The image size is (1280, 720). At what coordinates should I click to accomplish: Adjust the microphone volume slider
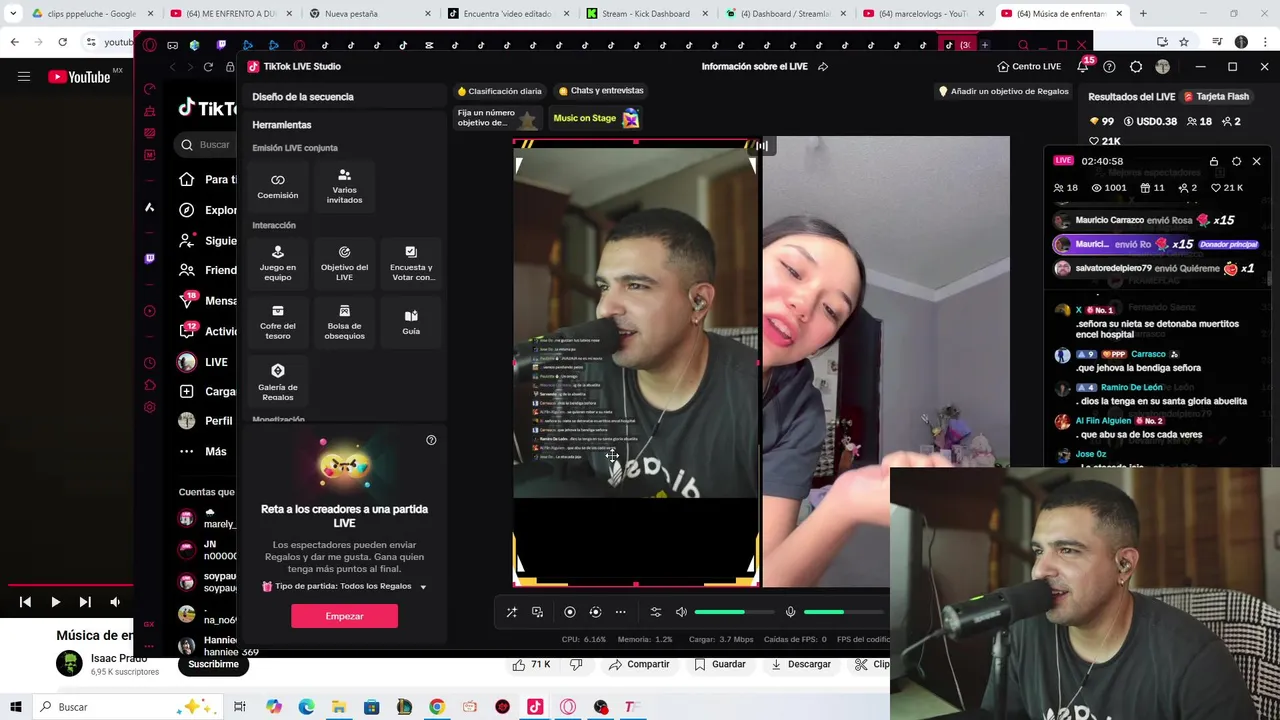(x=843, y=612)
